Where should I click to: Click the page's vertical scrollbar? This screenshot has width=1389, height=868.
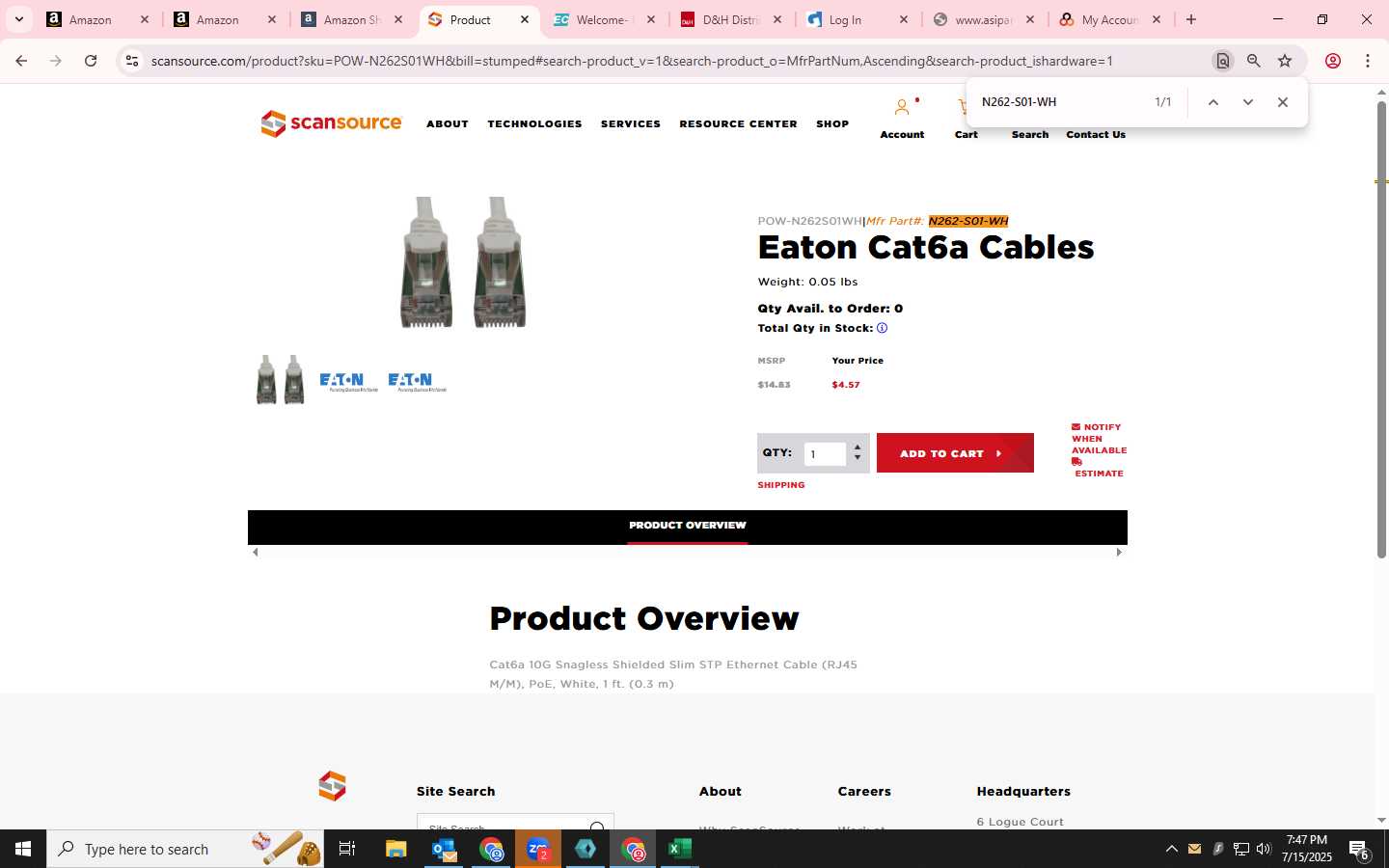point(1381,328)
